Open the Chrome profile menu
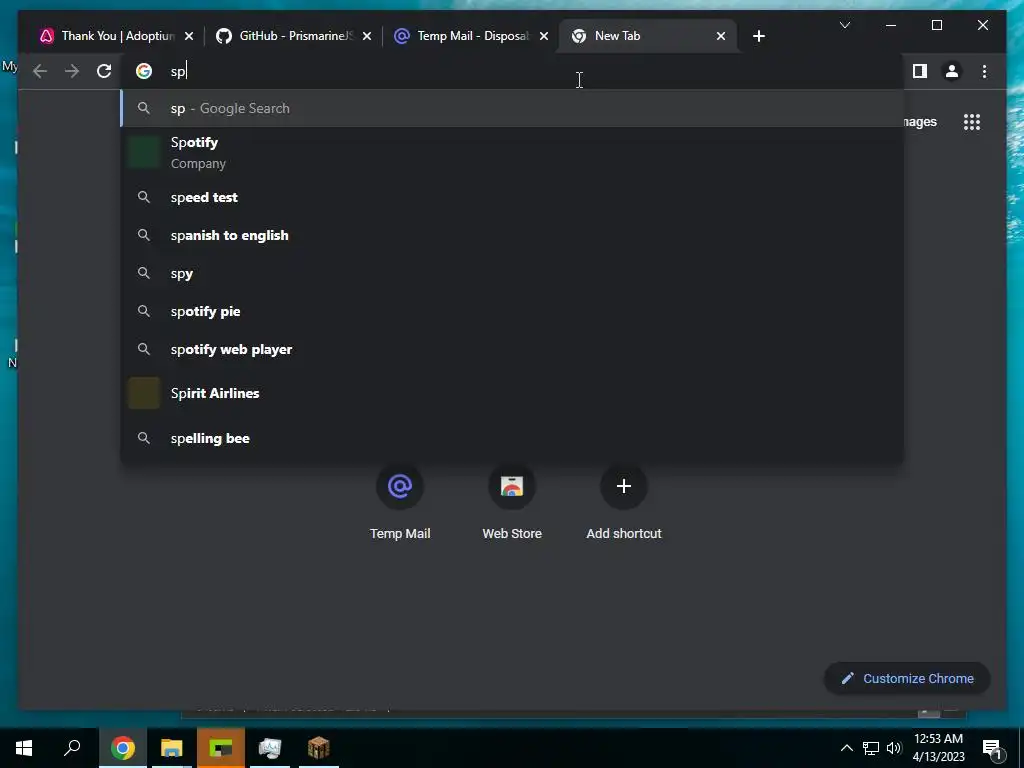The width and height of the screenshot is (1024, 768). pyautogui.click(x=952, y=71)
